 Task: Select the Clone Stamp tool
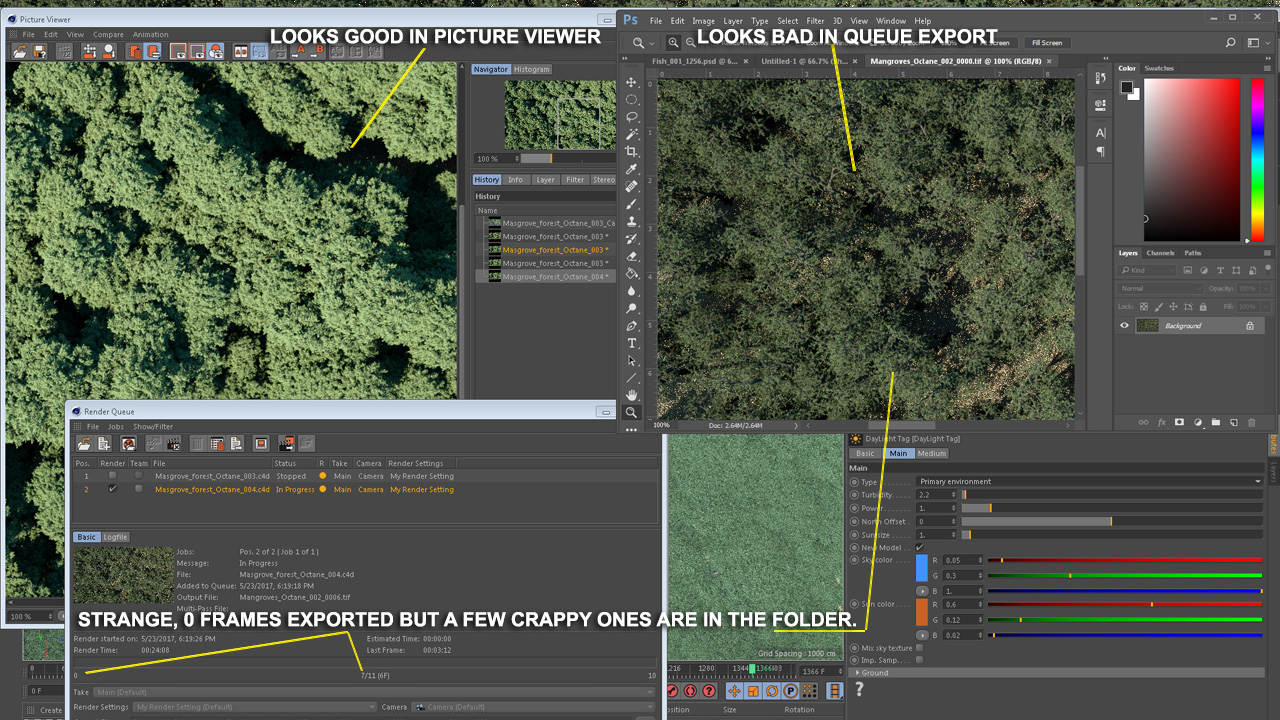point(631,221)
